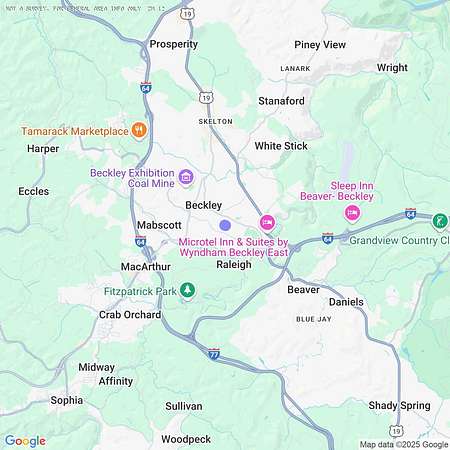Click the Google logo
The image size is (450, 450).
pos(25,441)
